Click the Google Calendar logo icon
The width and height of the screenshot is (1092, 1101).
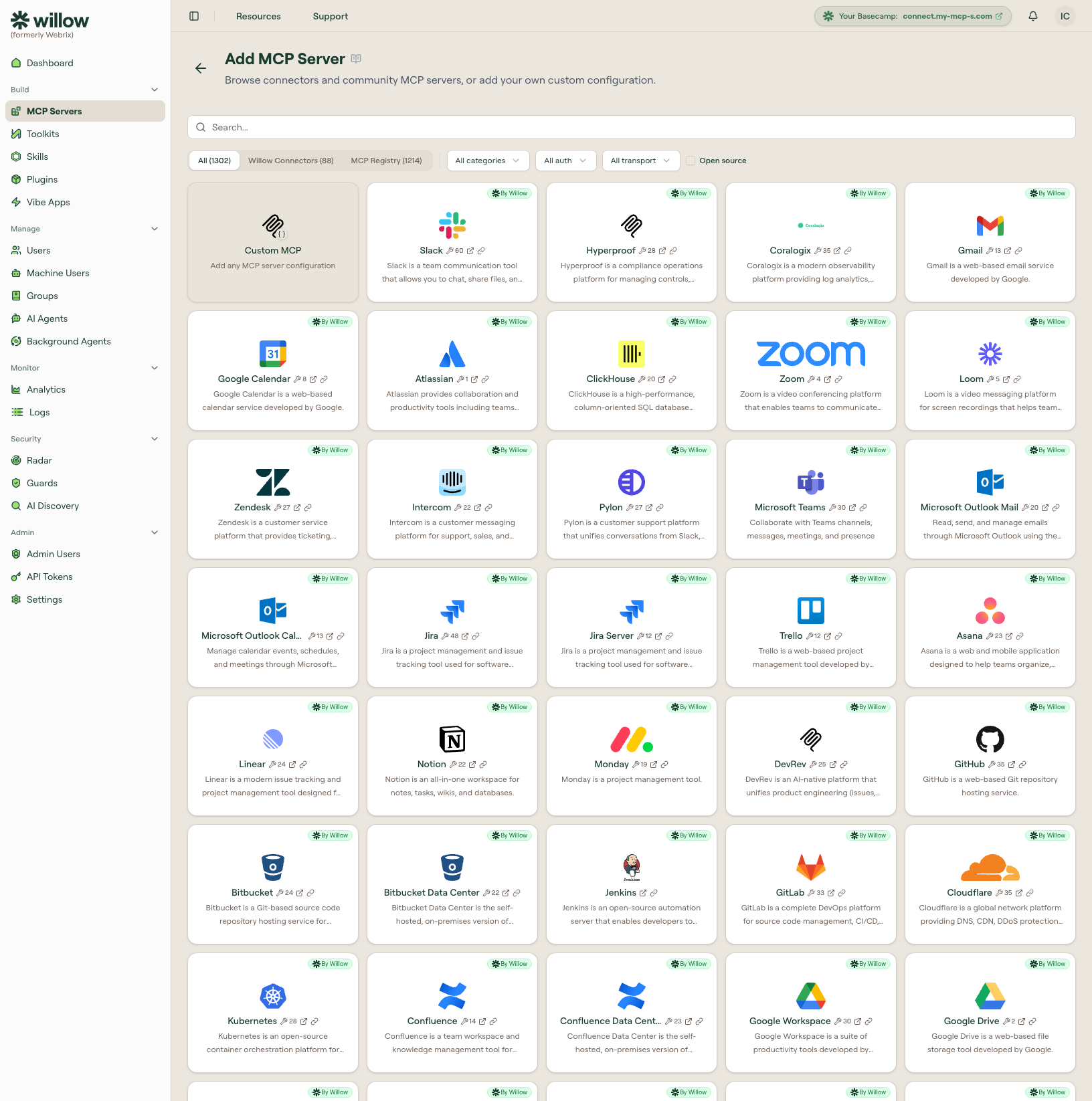coord(273,354)
